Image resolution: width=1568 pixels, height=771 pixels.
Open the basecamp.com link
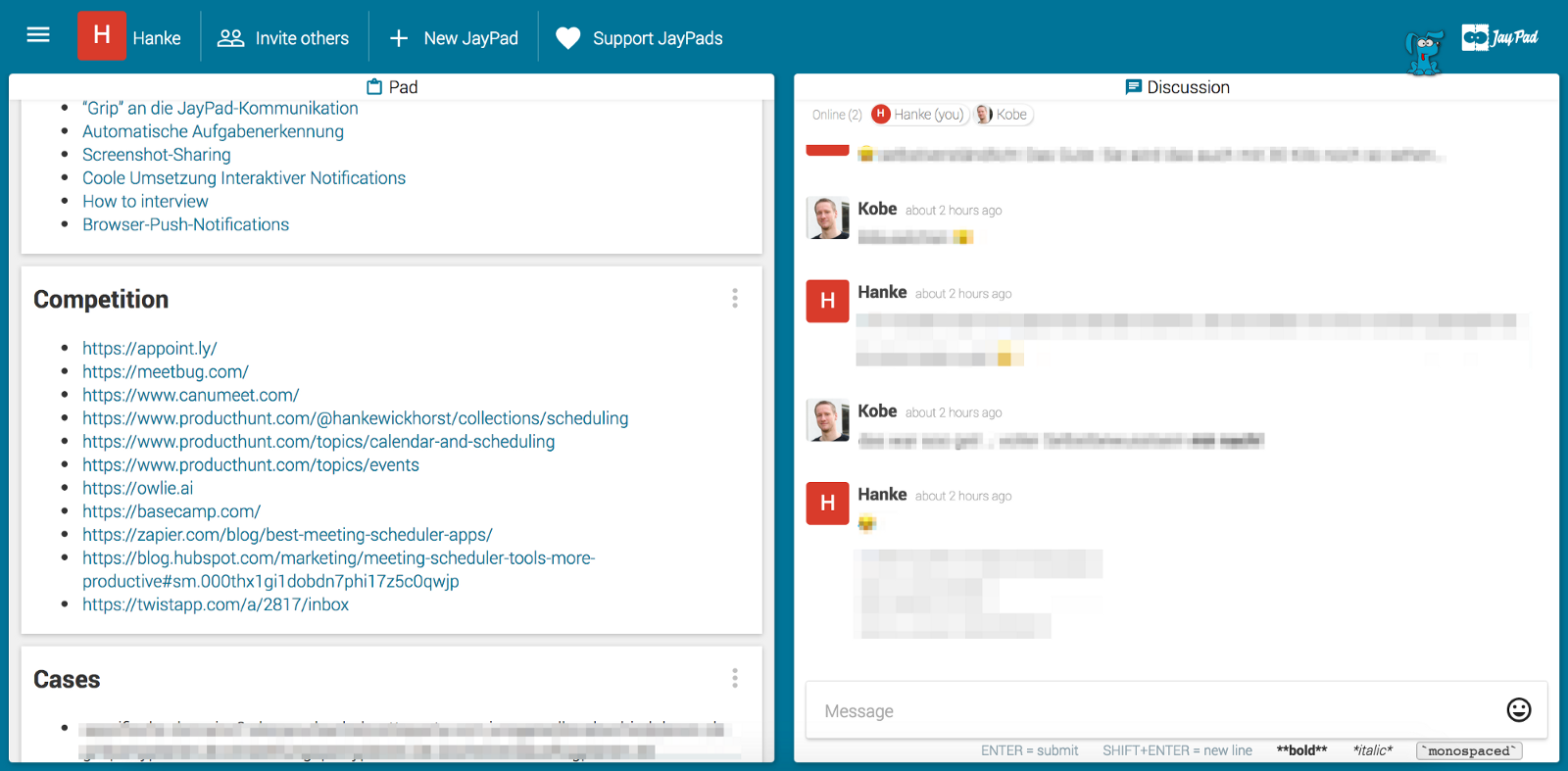click(171, 511)
